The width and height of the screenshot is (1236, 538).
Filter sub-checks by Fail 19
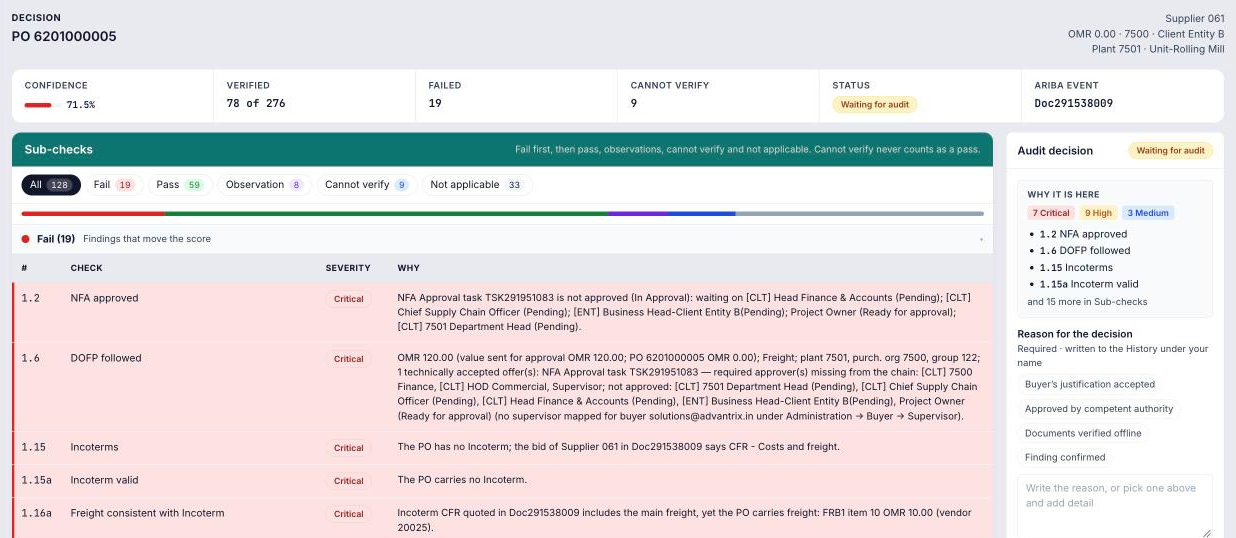[x=114, y=185]
